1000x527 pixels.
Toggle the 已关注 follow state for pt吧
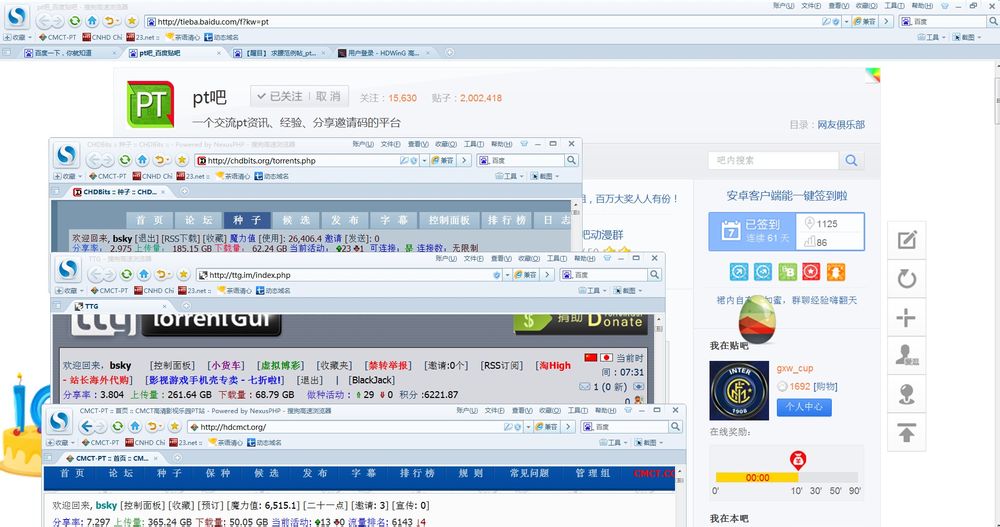pos(279,96)
